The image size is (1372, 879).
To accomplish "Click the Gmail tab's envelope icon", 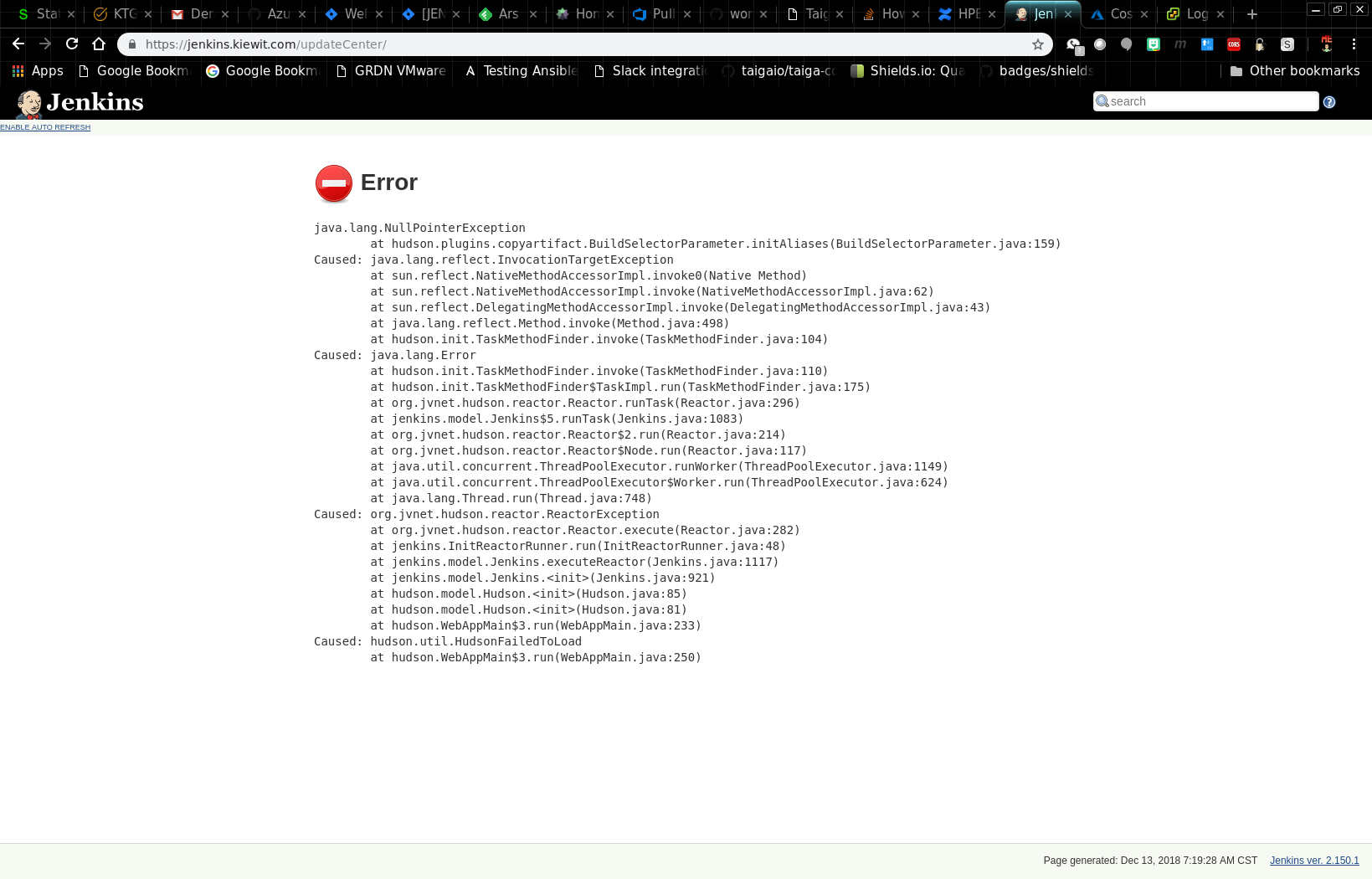I will pos(177,14).
